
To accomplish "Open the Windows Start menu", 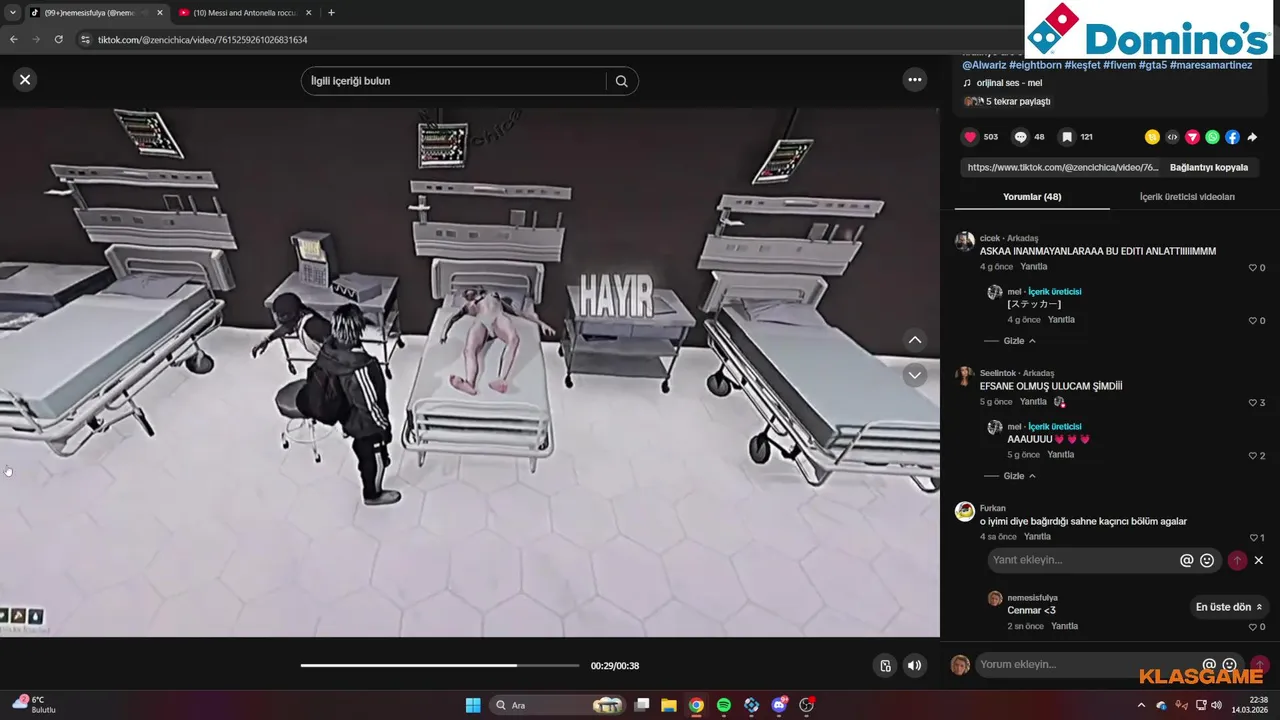I will click(x=472, y=705).
